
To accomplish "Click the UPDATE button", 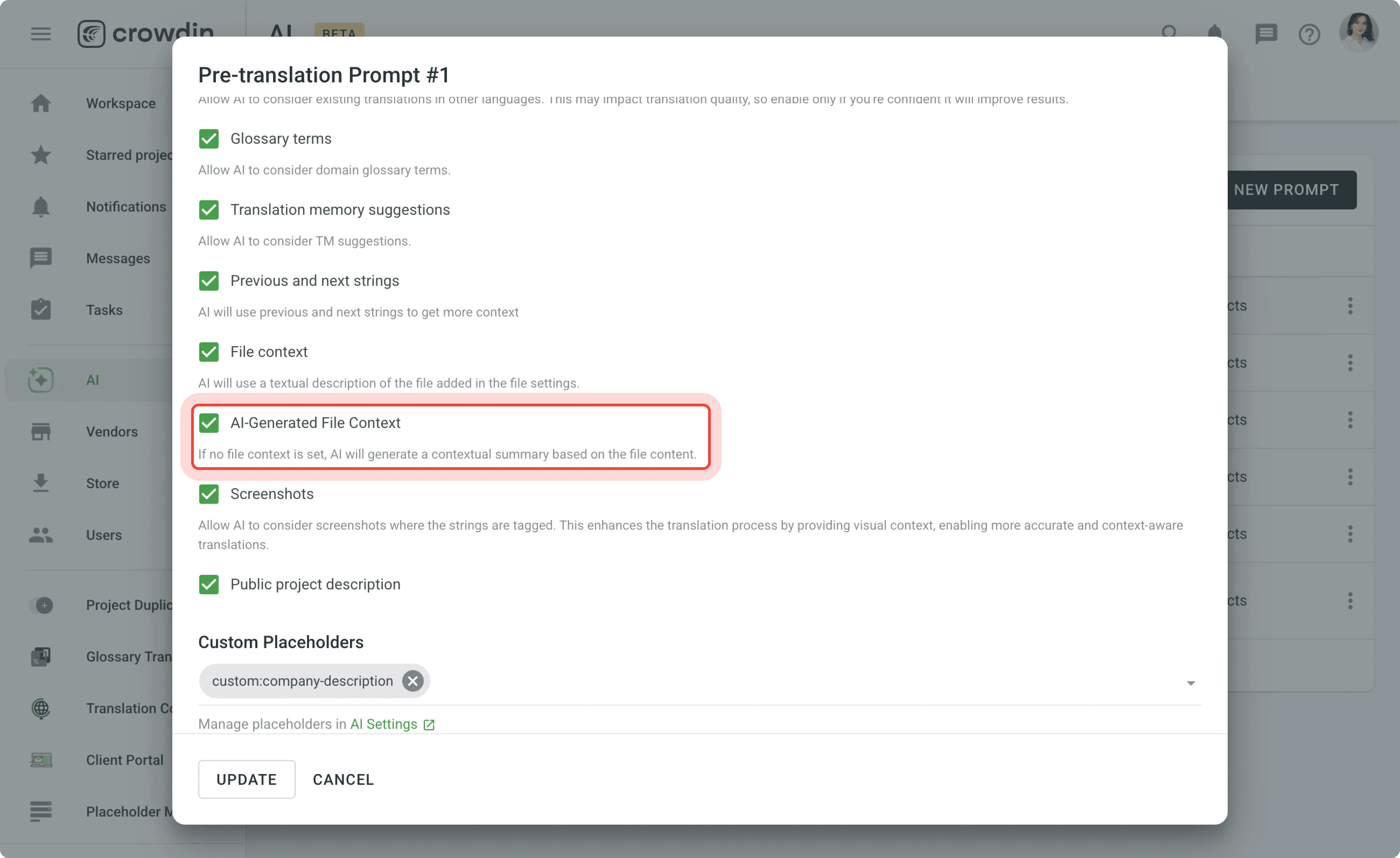I will coord(246,779).
